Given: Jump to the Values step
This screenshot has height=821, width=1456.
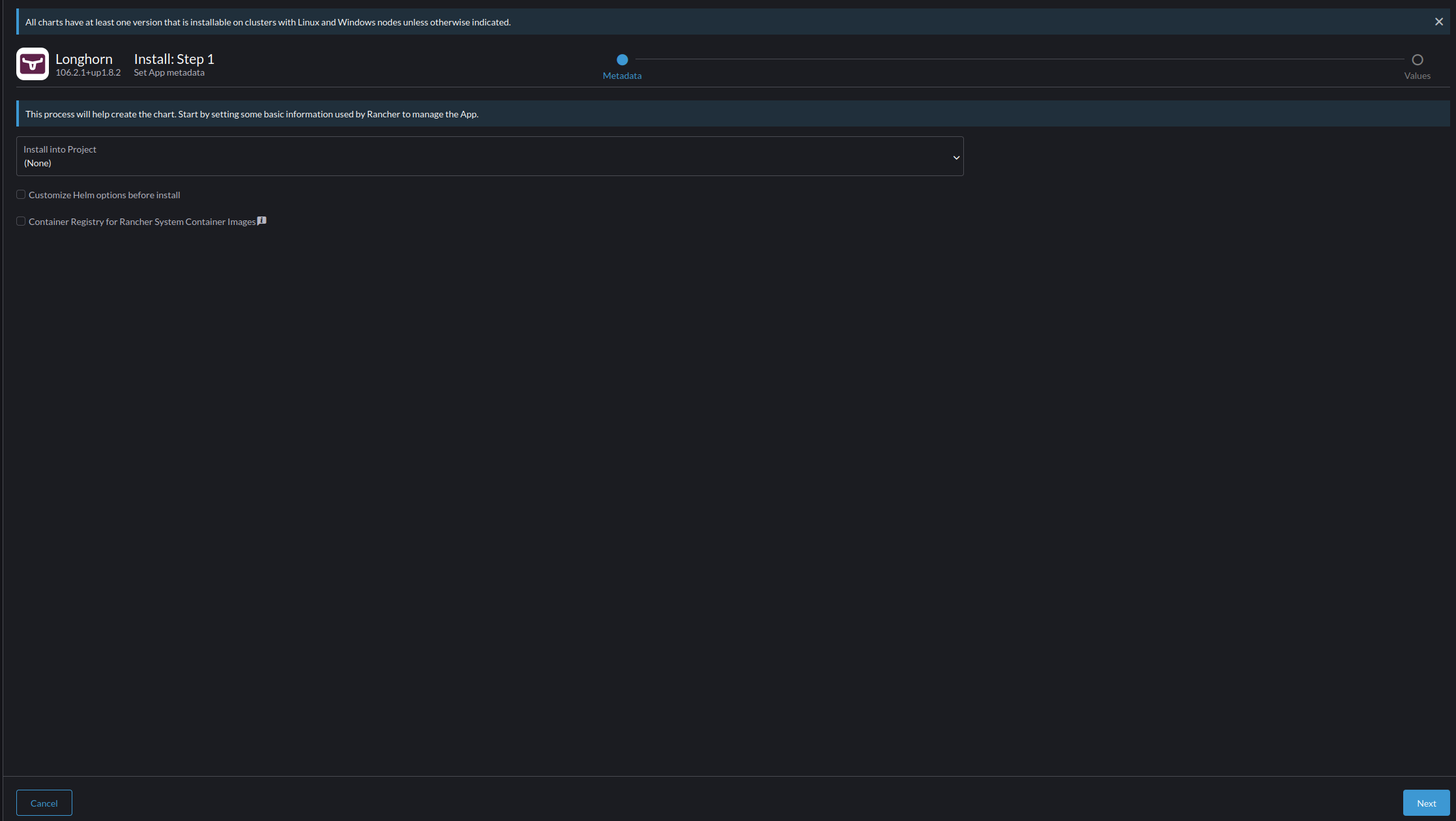Looking at the screenshot, I should tap(1417, 59).
